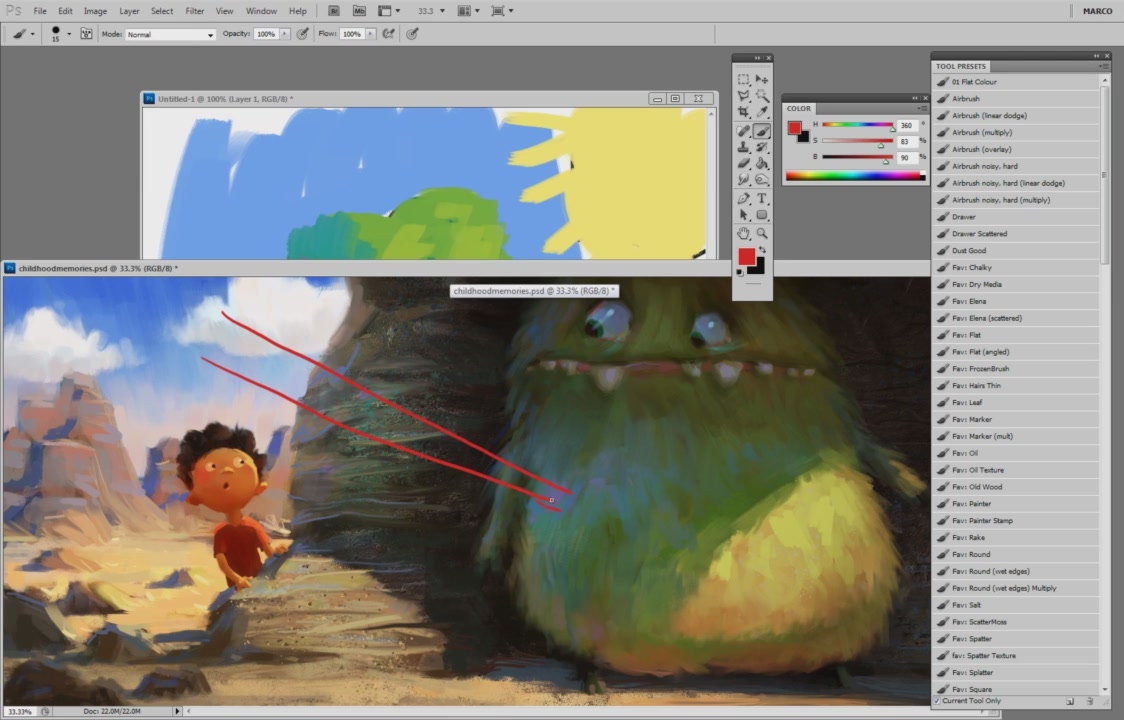Select the Eraser tool

point(743,164)
